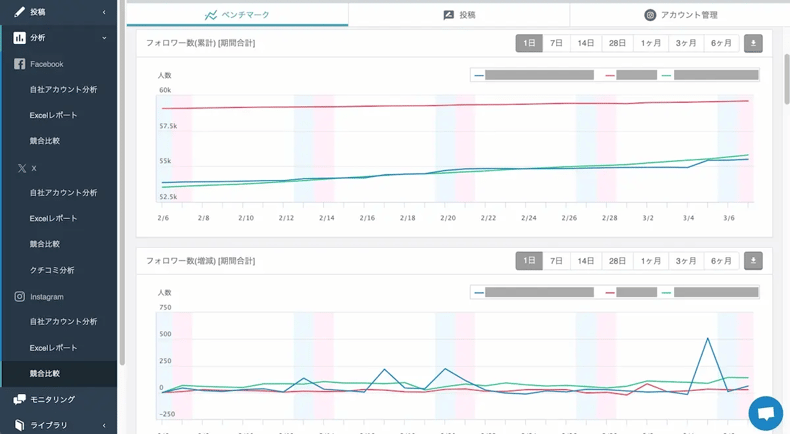
Task: Select 7日 for フォロワー数(増減) chart
Action: (556, 261)
